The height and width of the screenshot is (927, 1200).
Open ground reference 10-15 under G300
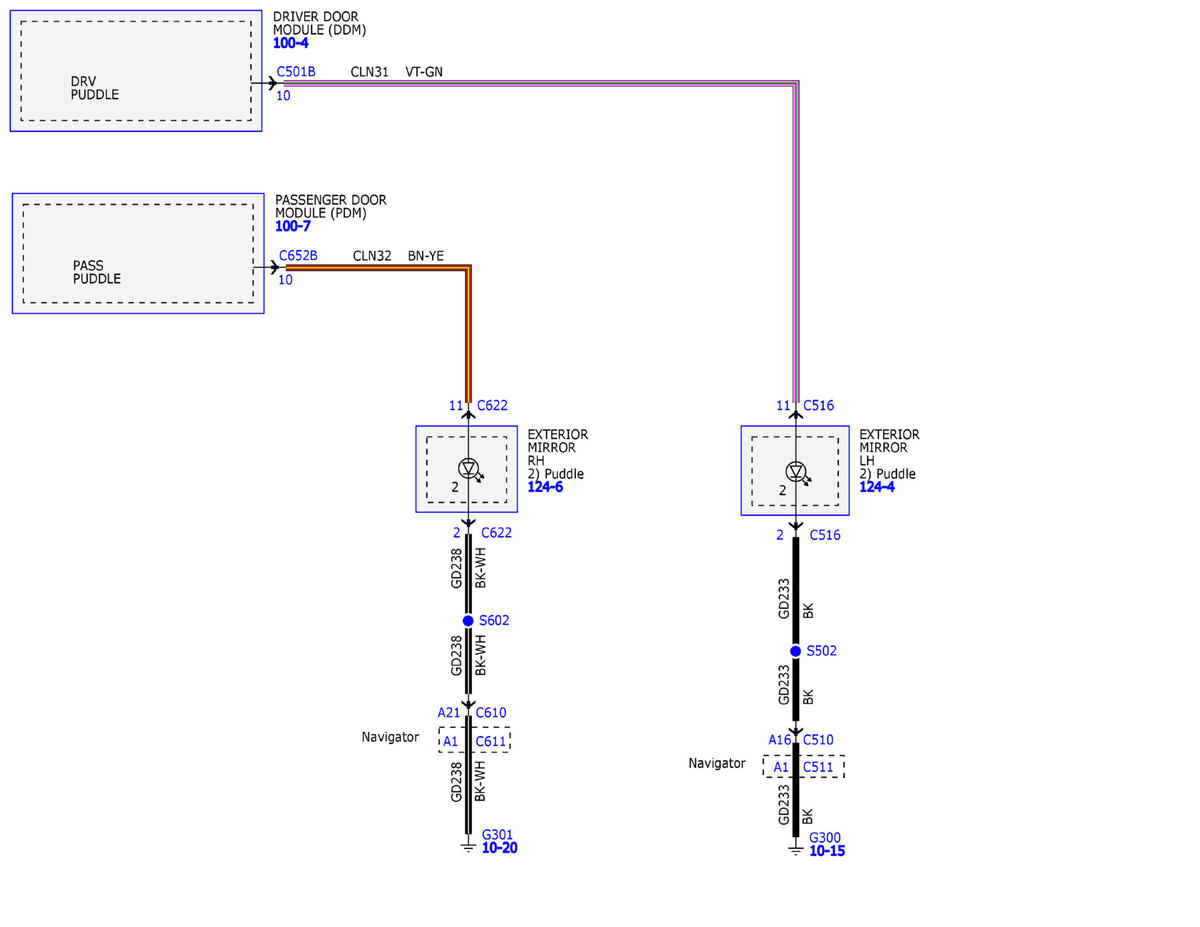tap(827, 851)
